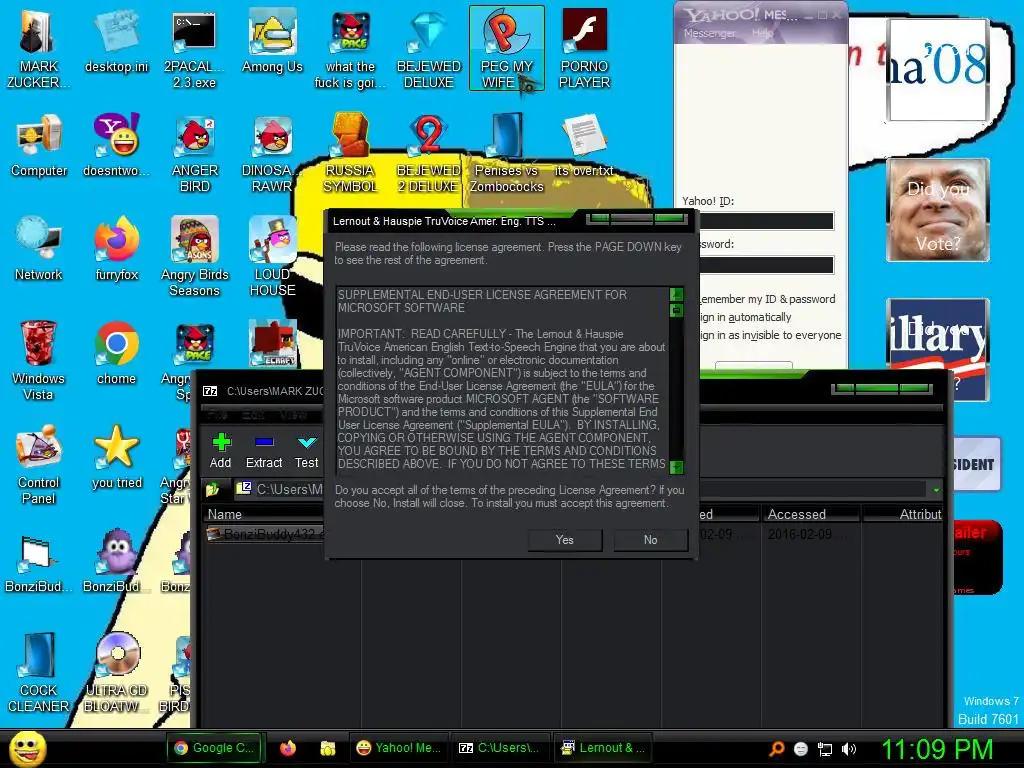Launch the chome browser shortcut

click(x=116, y=353)
